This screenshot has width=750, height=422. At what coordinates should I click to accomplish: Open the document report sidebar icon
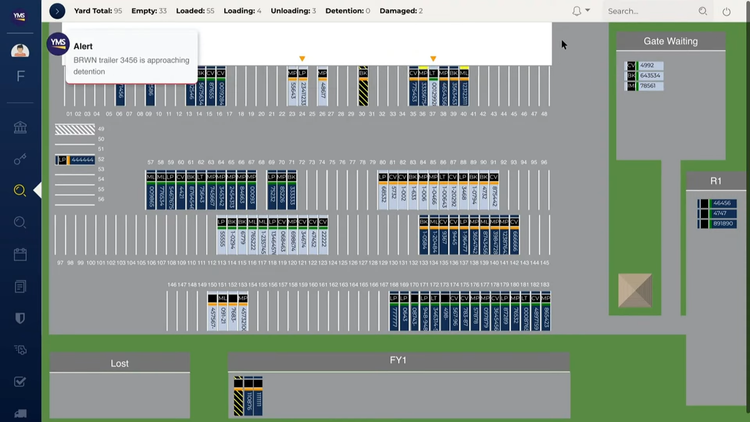click(20, 286)
